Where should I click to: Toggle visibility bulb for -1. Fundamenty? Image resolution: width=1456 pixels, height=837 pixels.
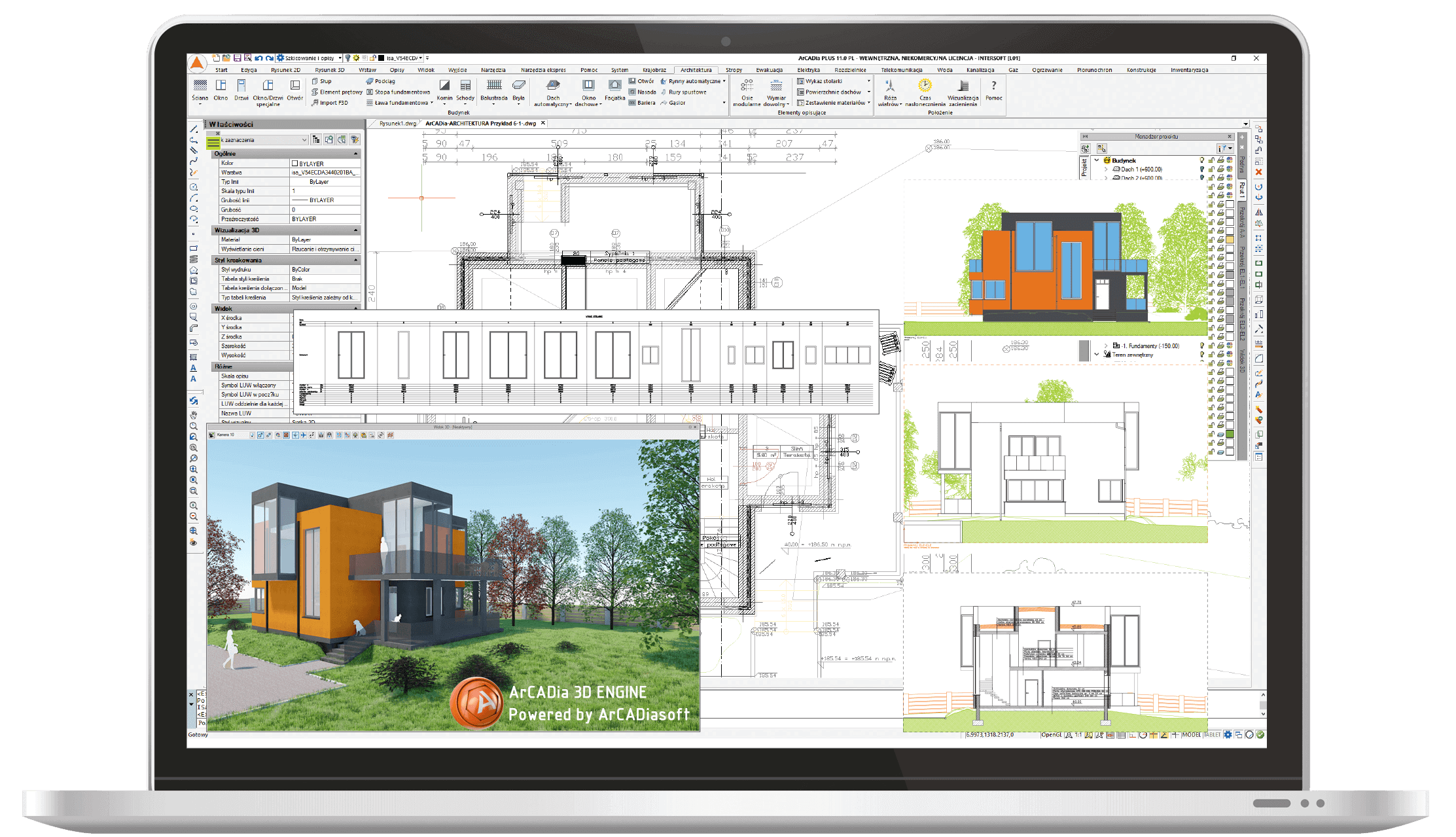pyautogui.click(x=1201, y=346)
